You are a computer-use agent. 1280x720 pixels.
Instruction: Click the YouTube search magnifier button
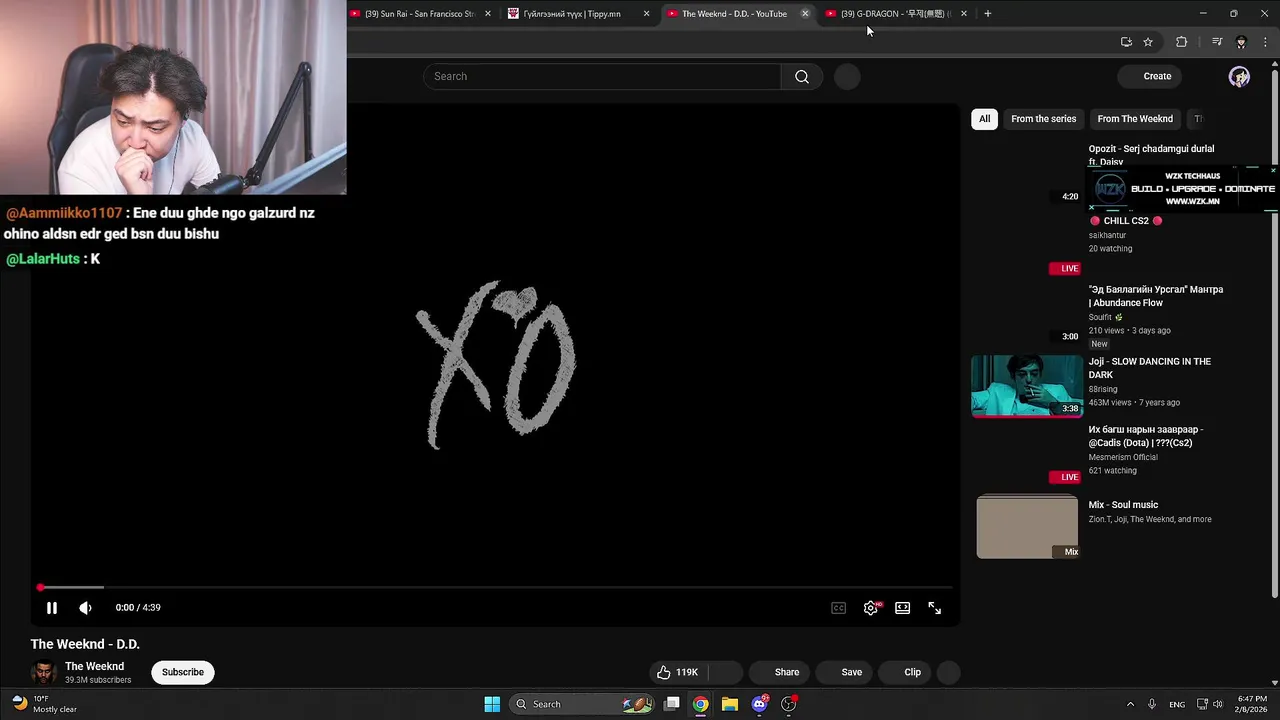tap(802, 77)
